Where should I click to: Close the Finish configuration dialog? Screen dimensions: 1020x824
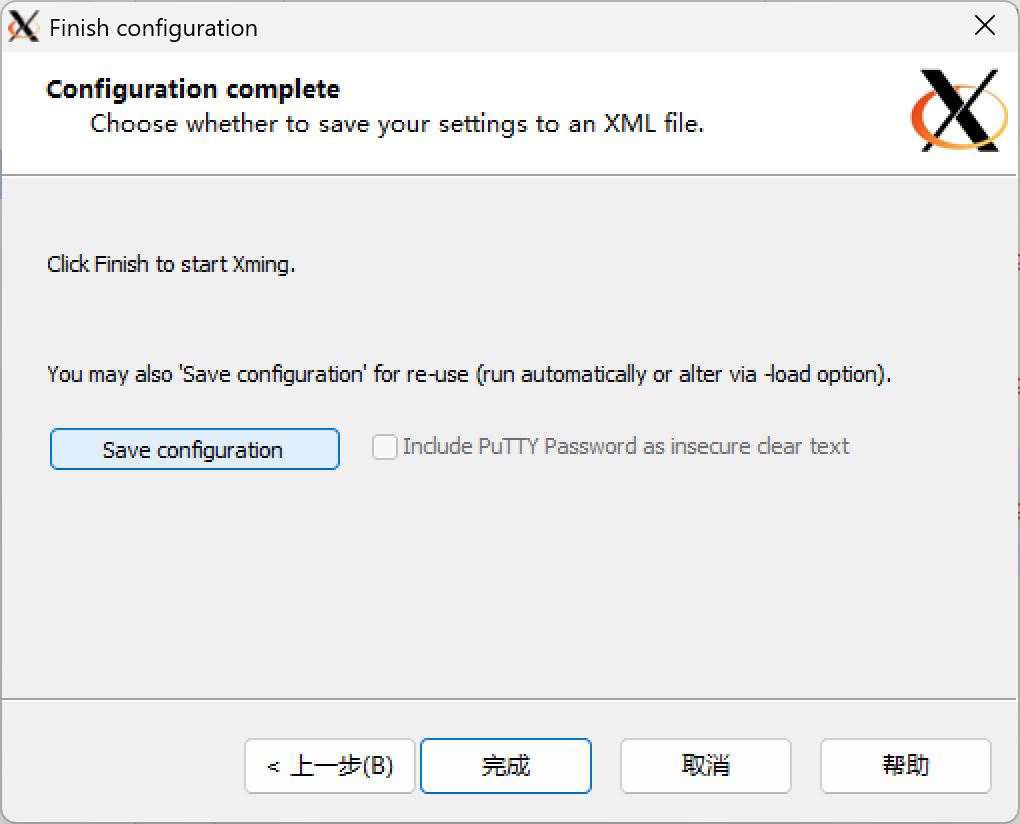(985, 27)
